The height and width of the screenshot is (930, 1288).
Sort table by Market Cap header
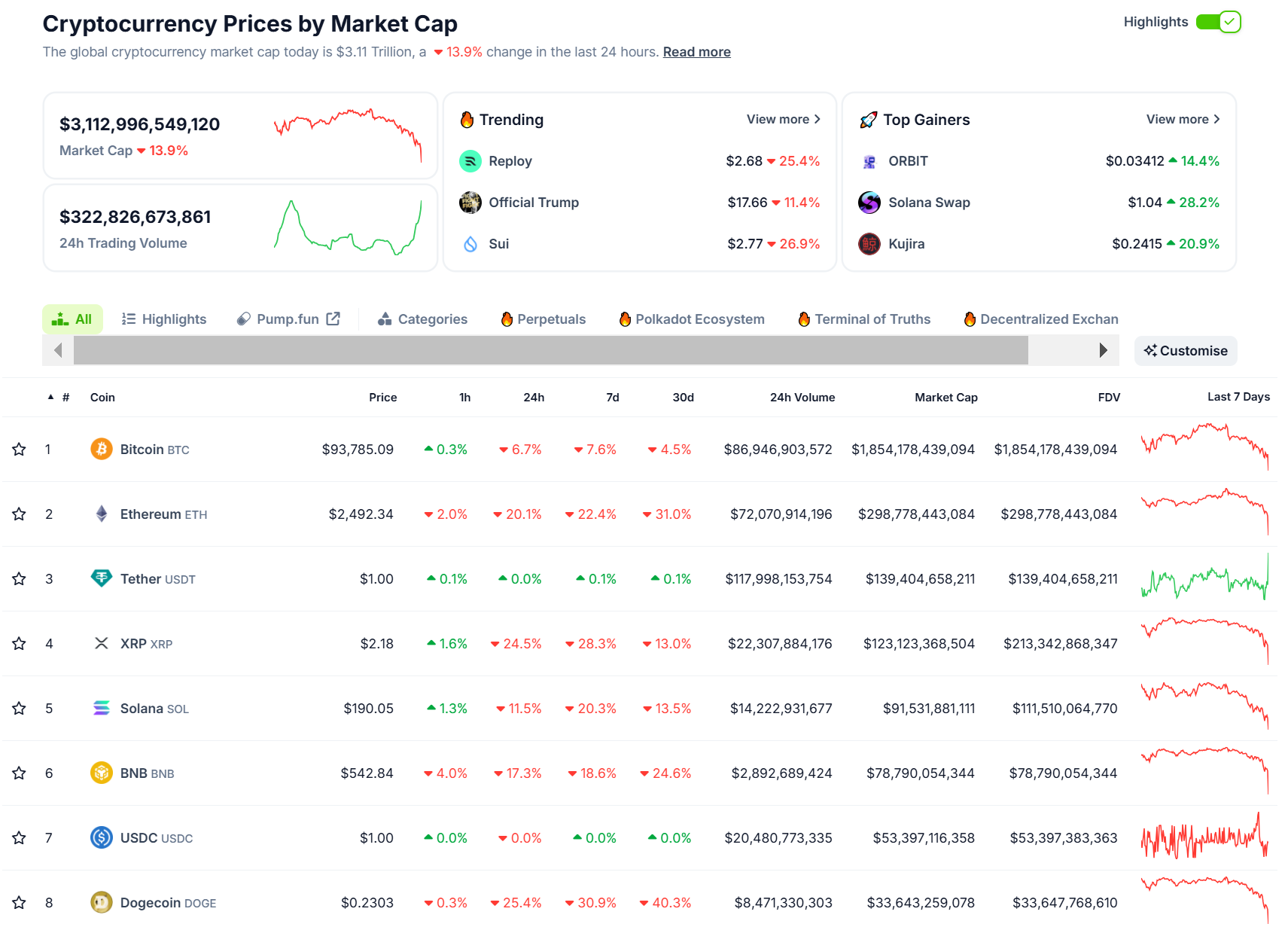click(x=945, y=397)
